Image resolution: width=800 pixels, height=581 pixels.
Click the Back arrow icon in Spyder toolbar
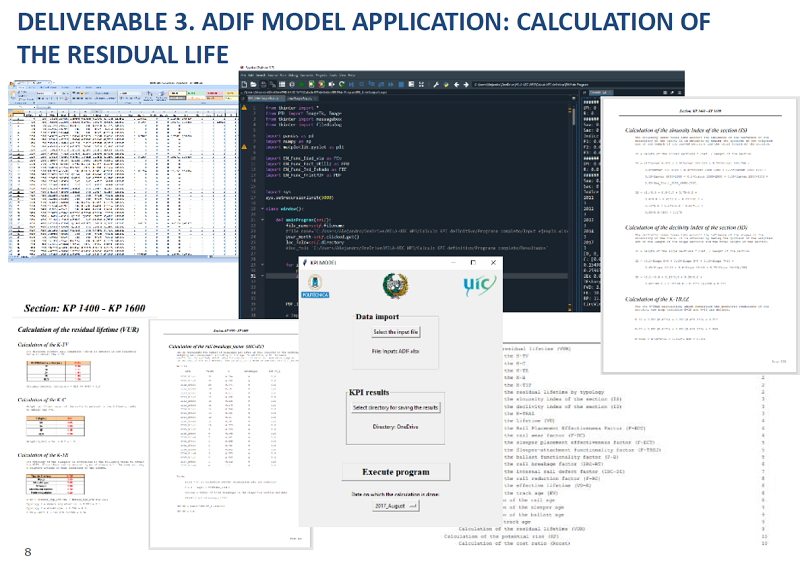click(x=457, y=84)
